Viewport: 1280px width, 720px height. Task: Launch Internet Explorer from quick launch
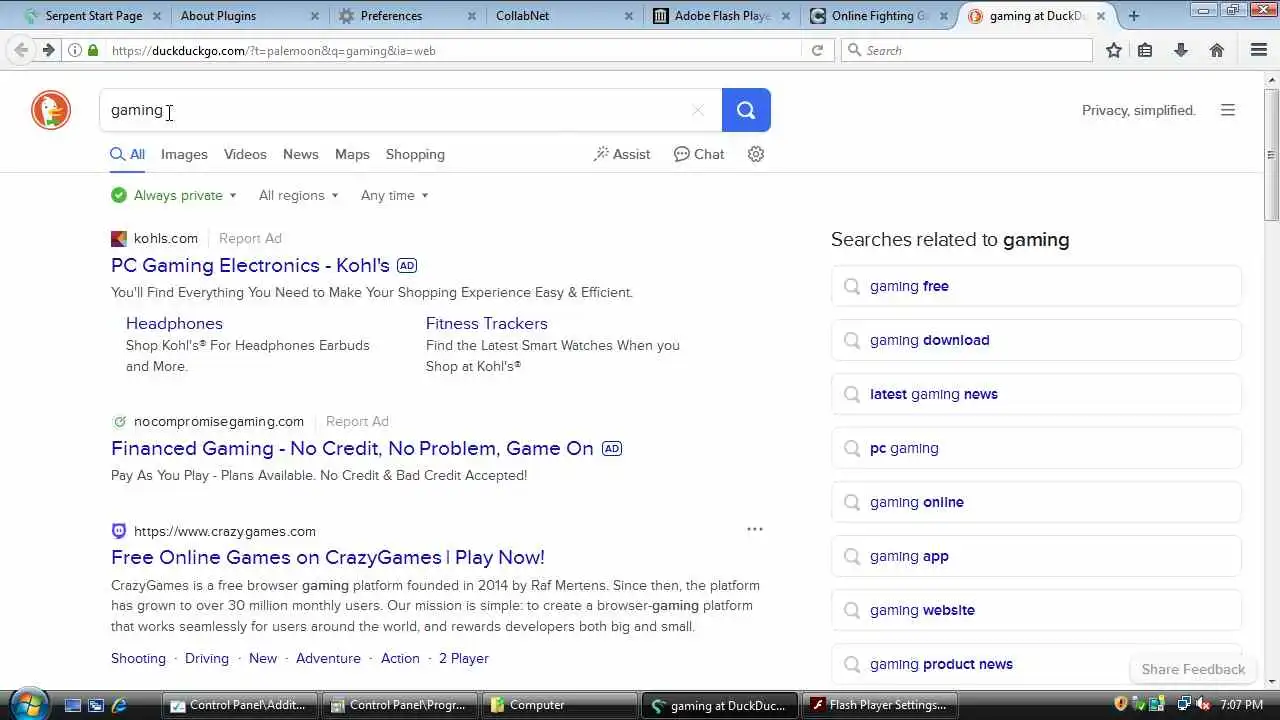[119, 705]
